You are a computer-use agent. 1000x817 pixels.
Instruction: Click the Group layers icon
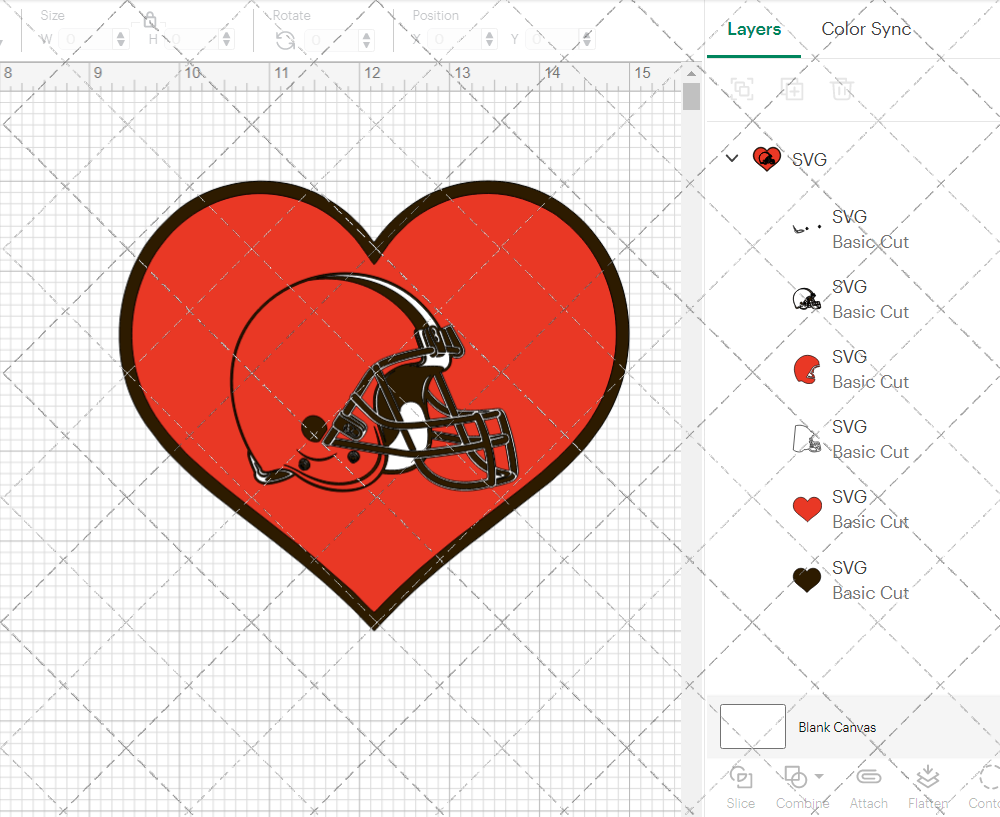pyautogui.click(x=742, y=89)
